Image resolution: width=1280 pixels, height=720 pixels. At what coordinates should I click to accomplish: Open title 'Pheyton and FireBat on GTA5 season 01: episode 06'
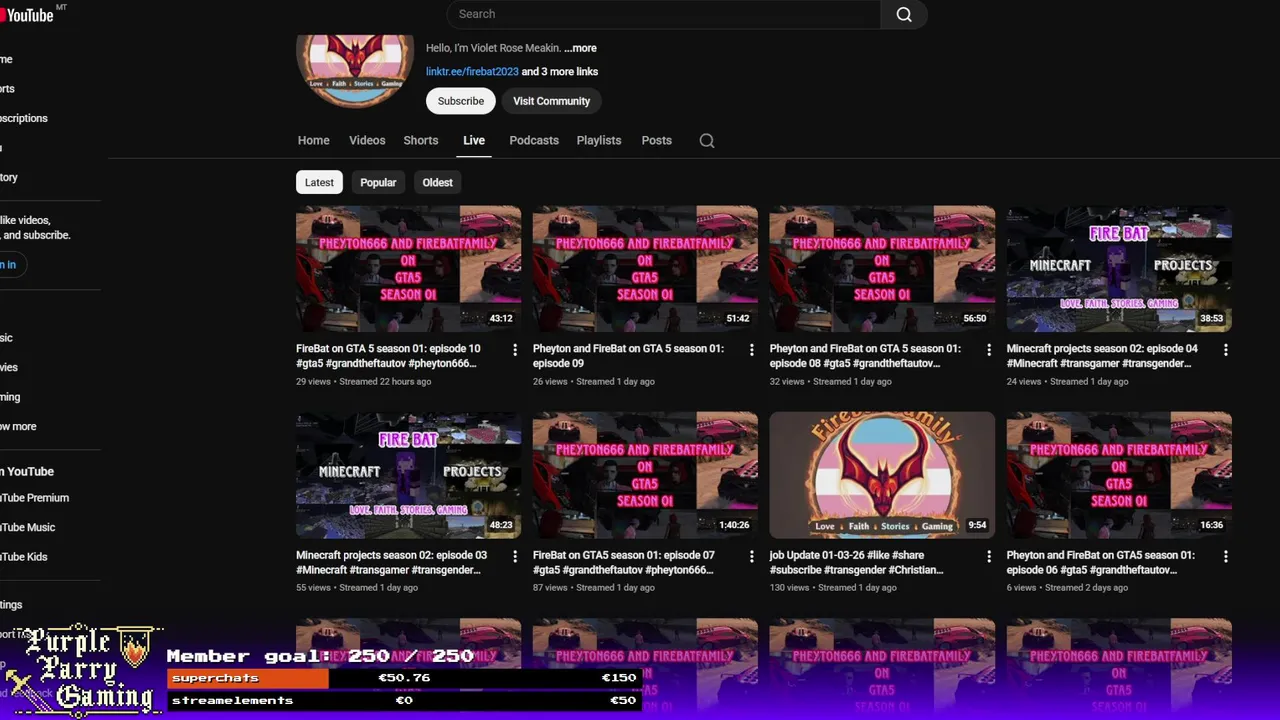tap(1100, 562)
